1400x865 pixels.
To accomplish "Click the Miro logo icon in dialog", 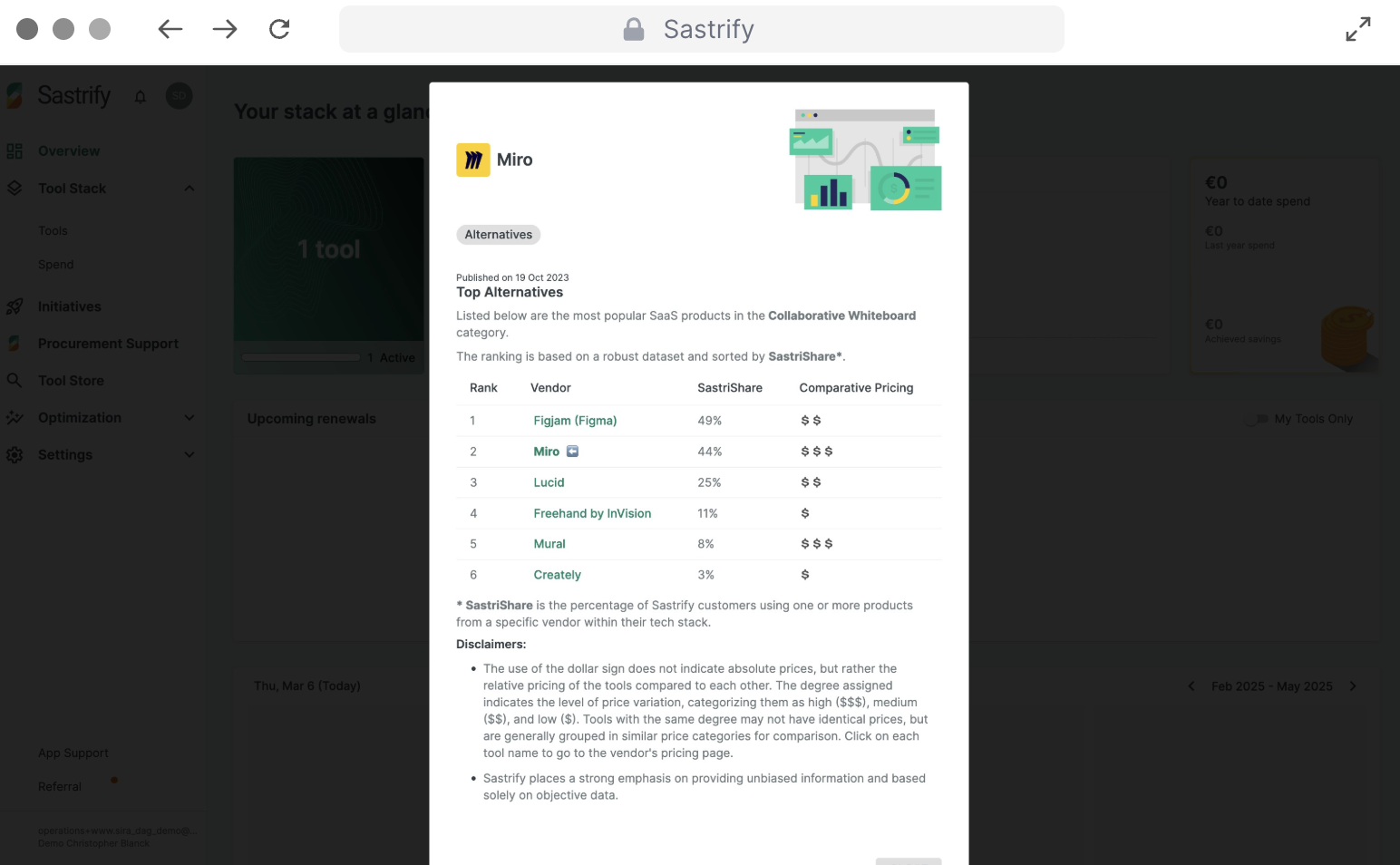I will (473, 160).
